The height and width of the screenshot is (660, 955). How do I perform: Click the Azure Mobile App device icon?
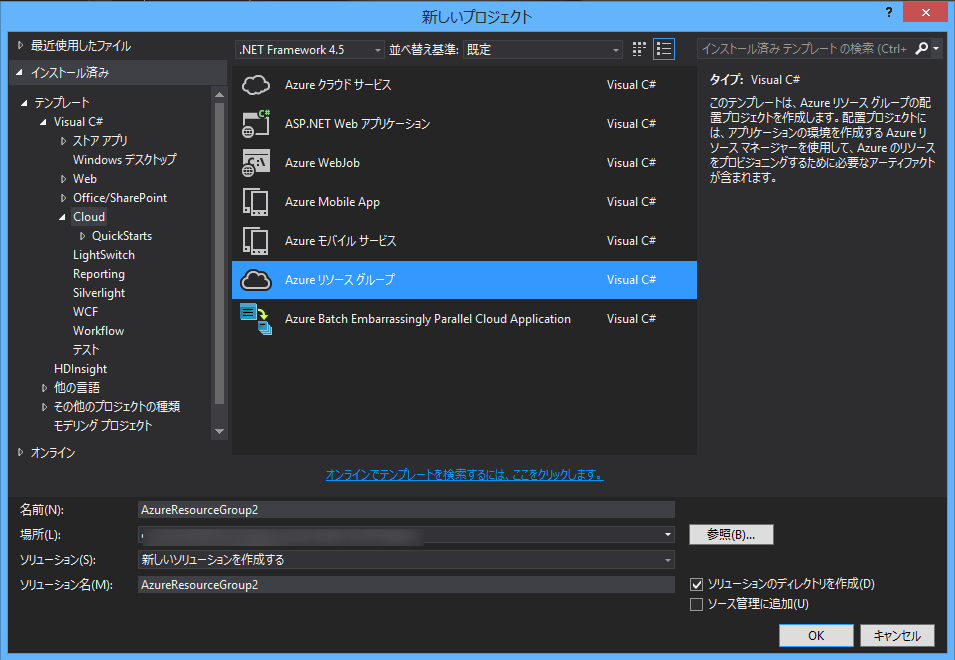click(256, 202)
